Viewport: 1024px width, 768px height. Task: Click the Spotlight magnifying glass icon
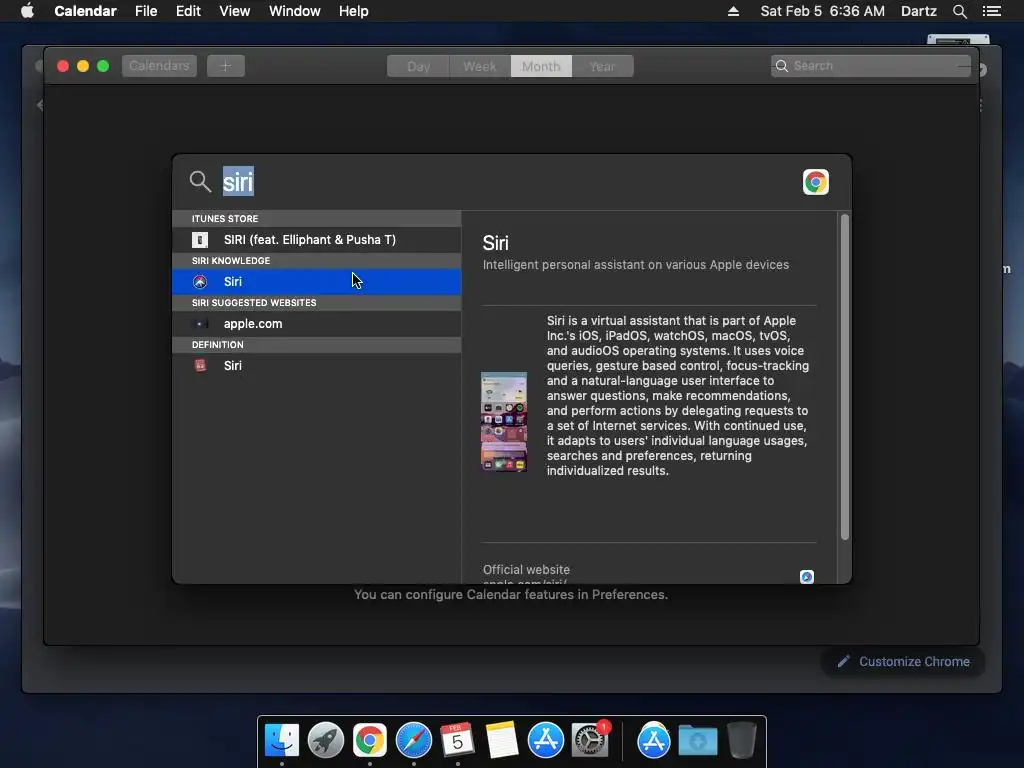[200, 182]
